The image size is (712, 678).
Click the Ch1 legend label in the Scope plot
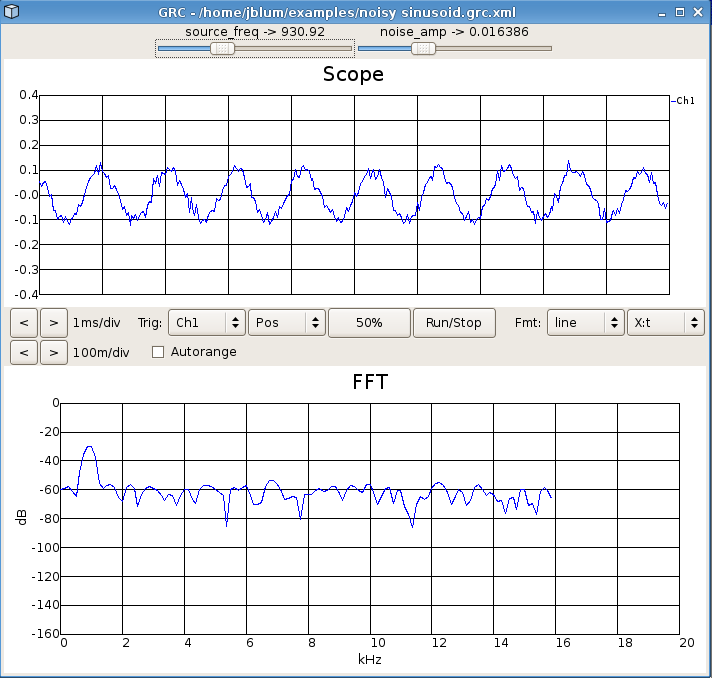[685, 101]
